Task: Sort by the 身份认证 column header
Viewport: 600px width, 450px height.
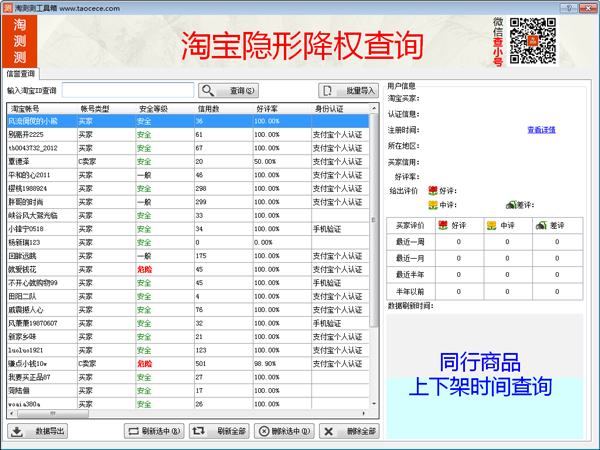Action: (x=341, y=109)
